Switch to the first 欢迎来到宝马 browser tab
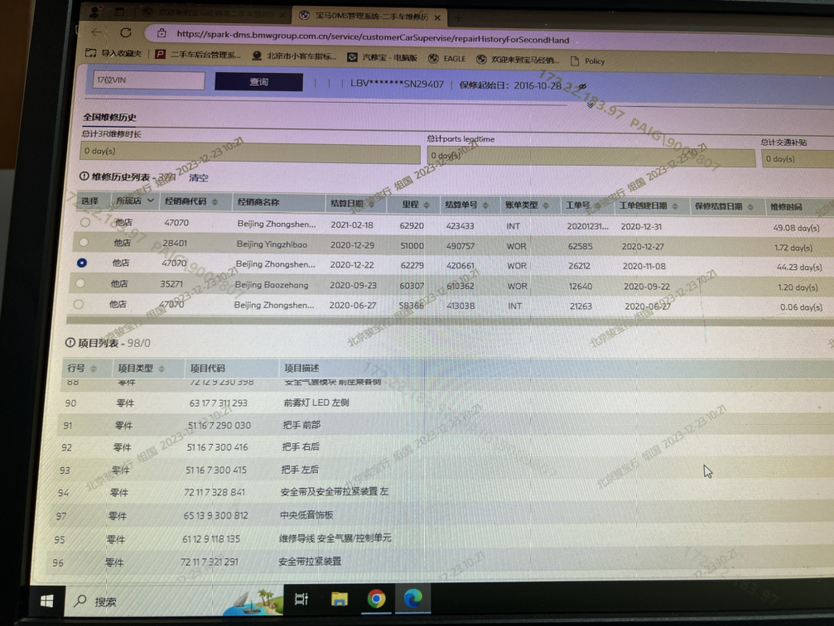Viewport: 834px width, 626px height. (215, 13)
